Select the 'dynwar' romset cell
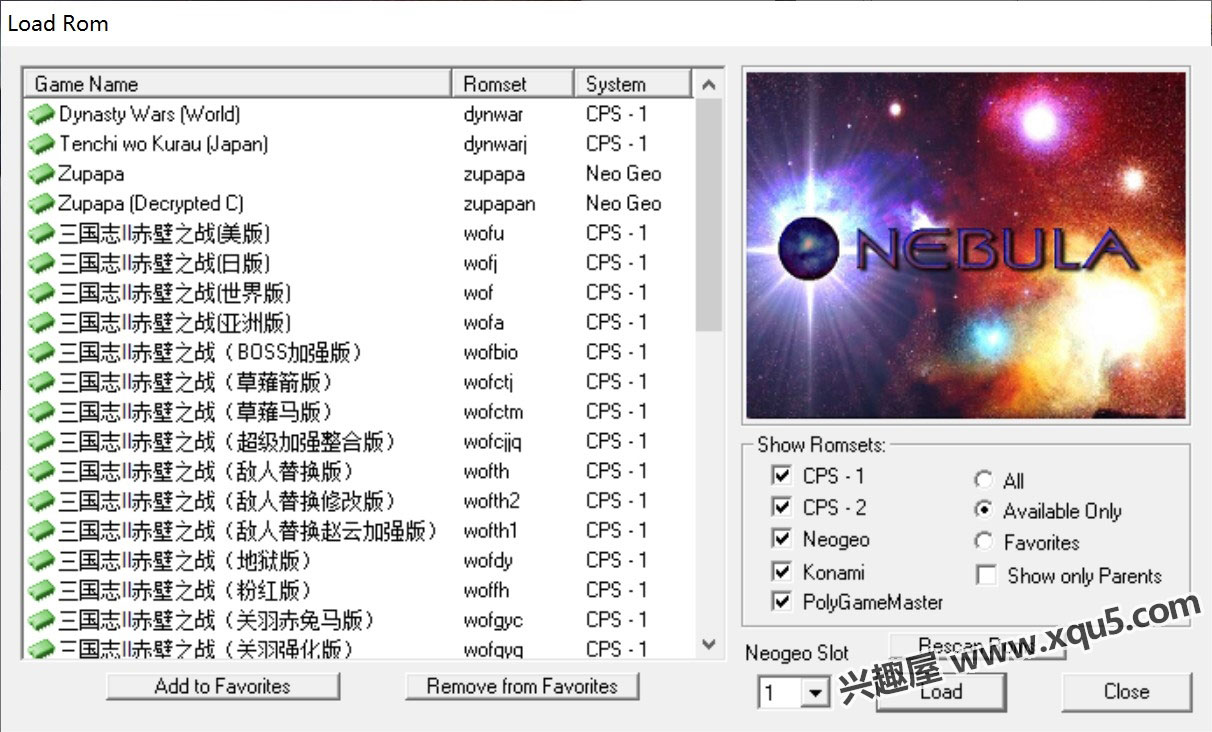Viewport: 1212px width, 732px height. click(x=493, y=115)
